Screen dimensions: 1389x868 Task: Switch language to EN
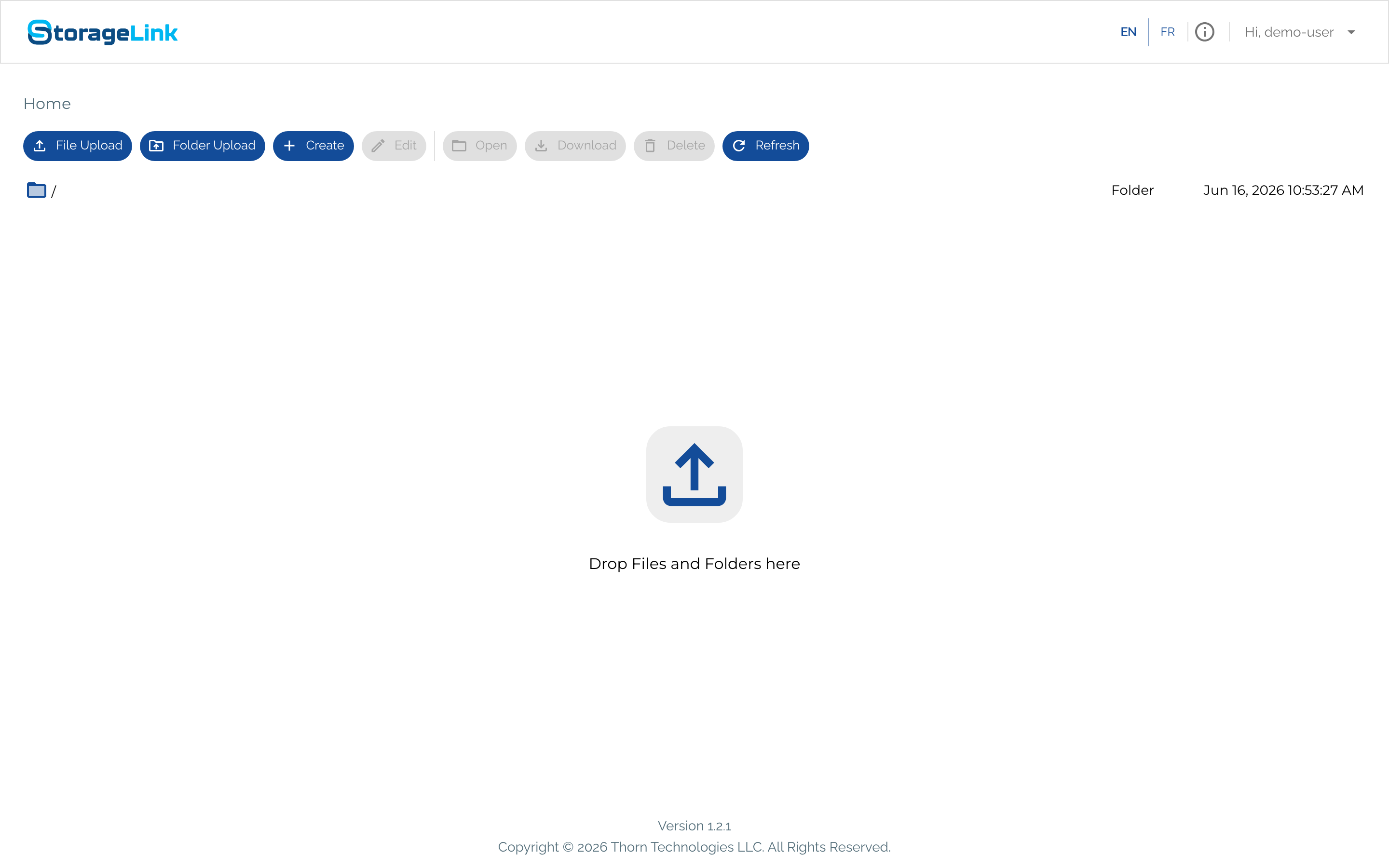[x=1128, y=32]
